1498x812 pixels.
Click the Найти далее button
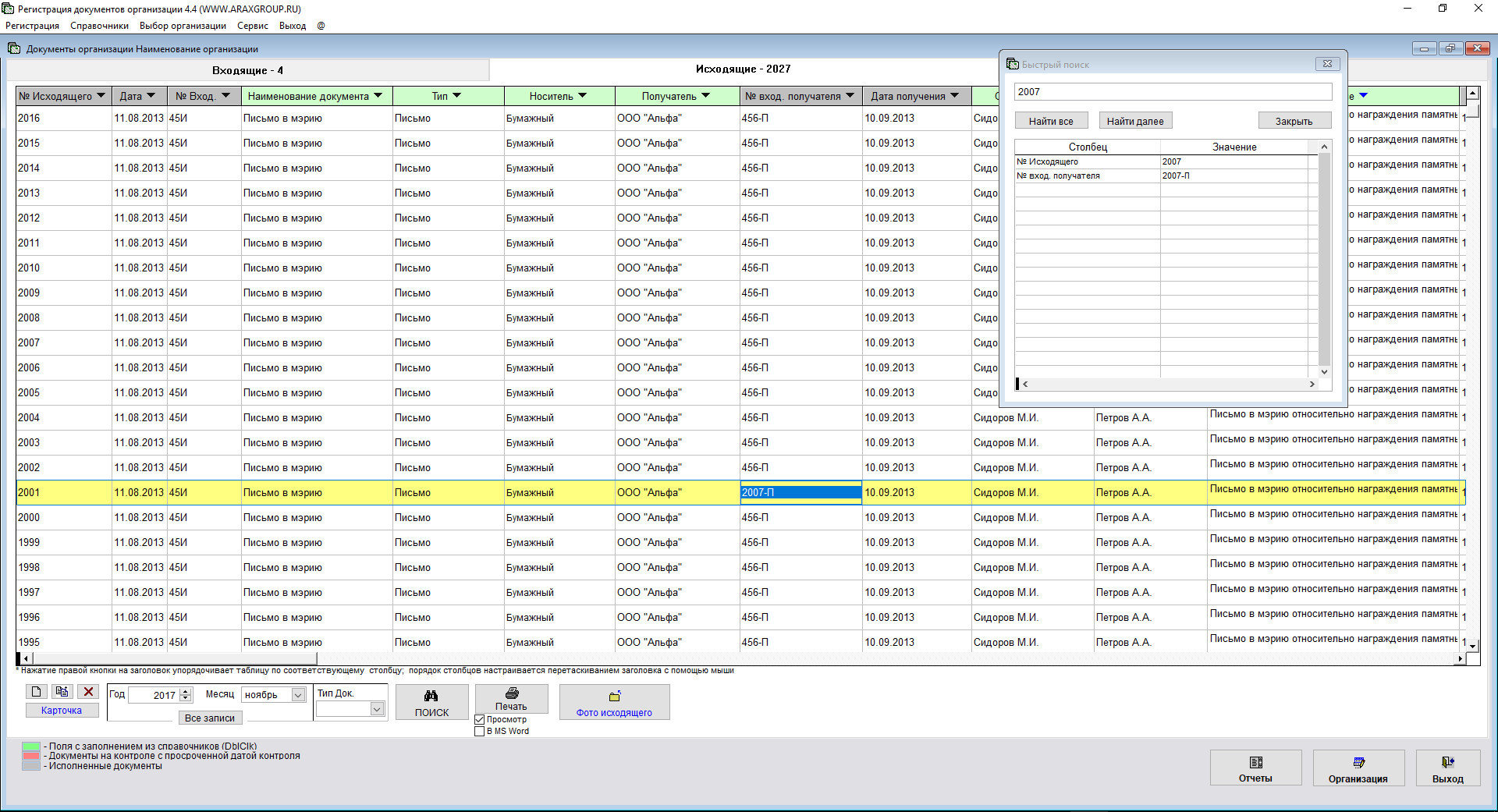click(1134, 121)
